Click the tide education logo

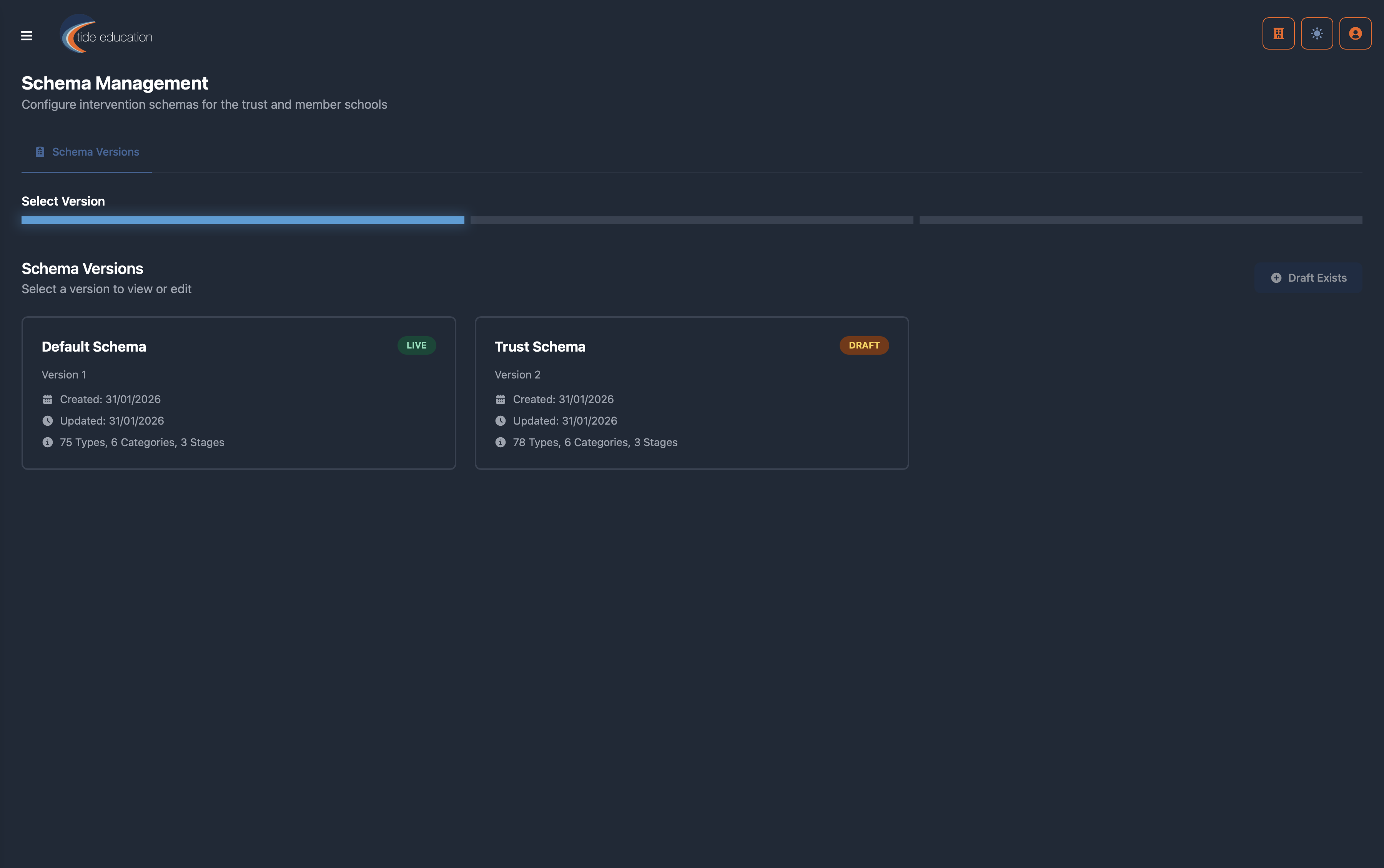106,34
